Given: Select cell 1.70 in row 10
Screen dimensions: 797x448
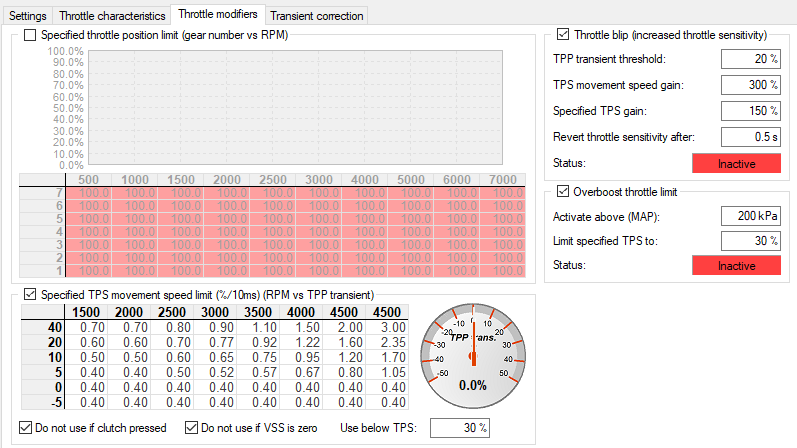Looking at the screenshot, I should click(x=387, y=357).
